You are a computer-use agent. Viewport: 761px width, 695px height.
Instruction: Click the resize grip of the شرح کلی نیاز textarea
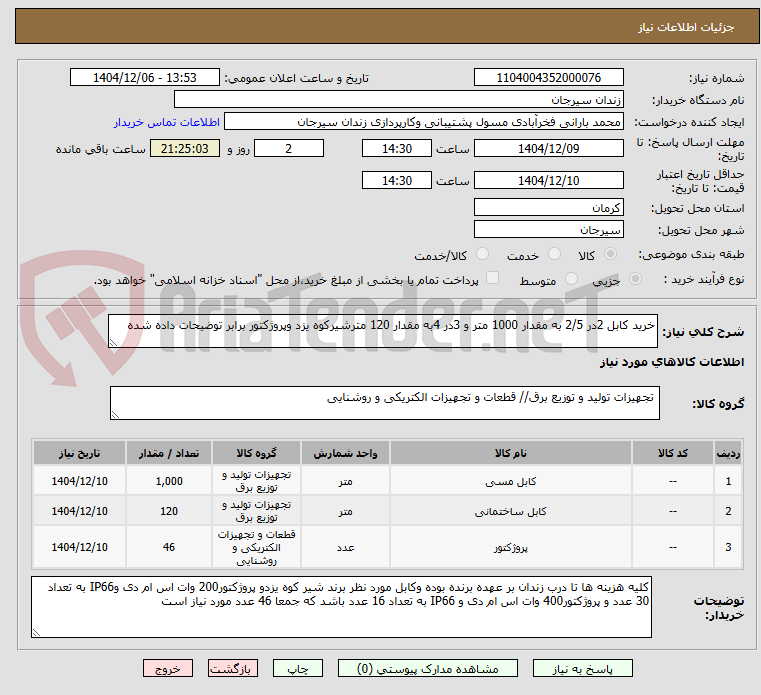pyautogui.click(x=114, y=343)
